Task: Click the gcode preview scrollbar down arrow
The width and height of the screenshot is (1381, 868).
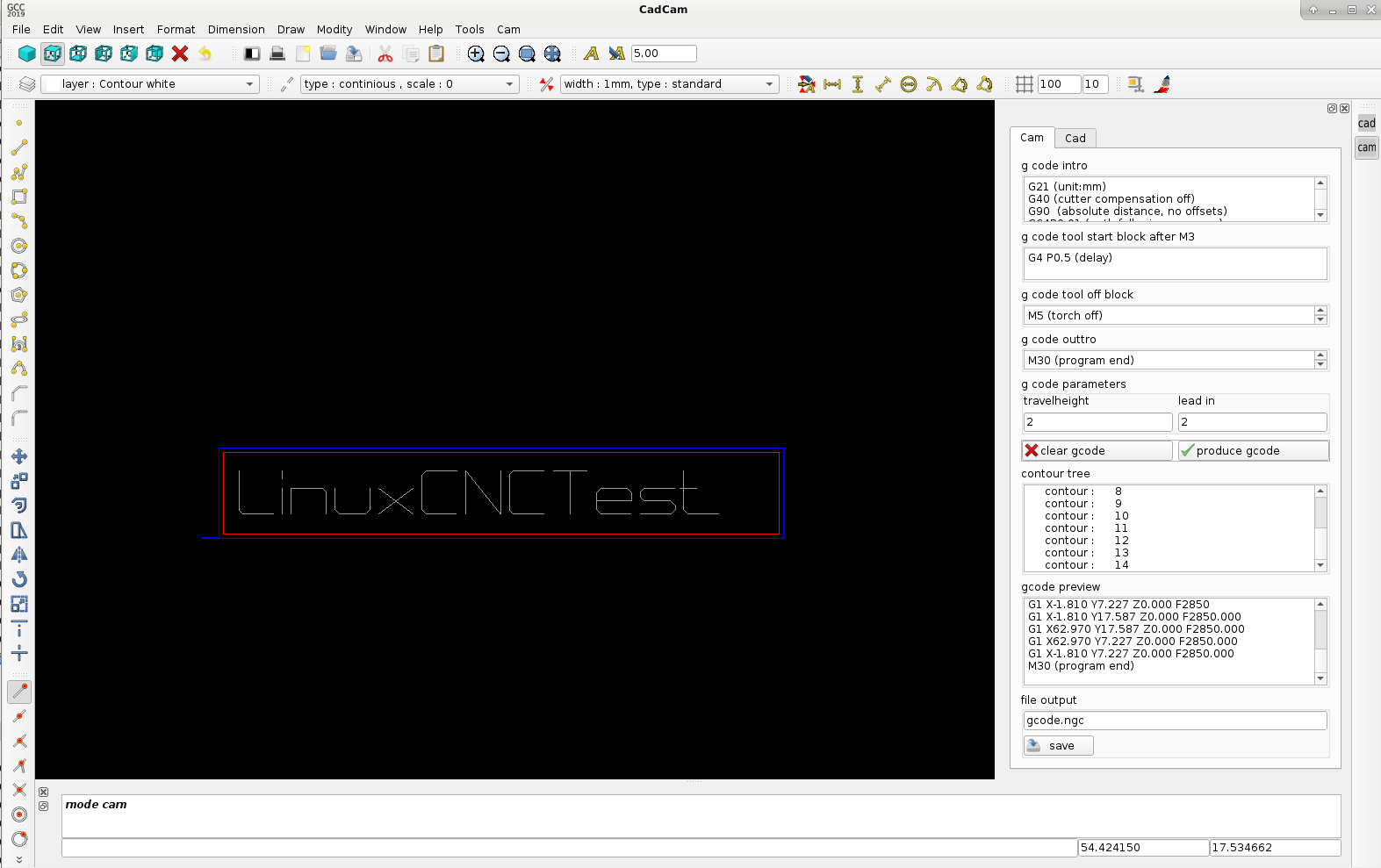Action: [x=1320, y=678]
